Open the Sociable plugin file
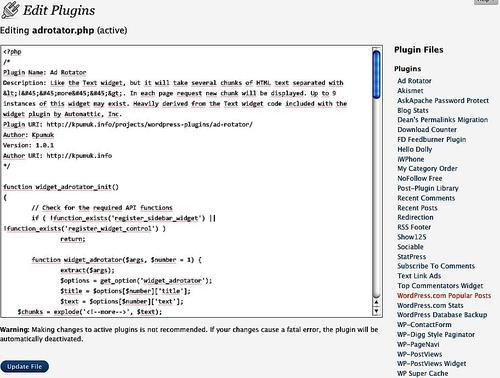This screenshot has width=500, height=378. click(410, 247)
